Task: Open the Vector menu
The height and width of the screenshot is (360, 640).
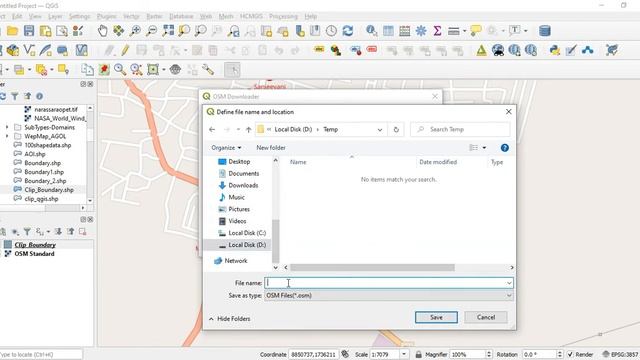Action: pyautogui.click(x=131, y=16)
